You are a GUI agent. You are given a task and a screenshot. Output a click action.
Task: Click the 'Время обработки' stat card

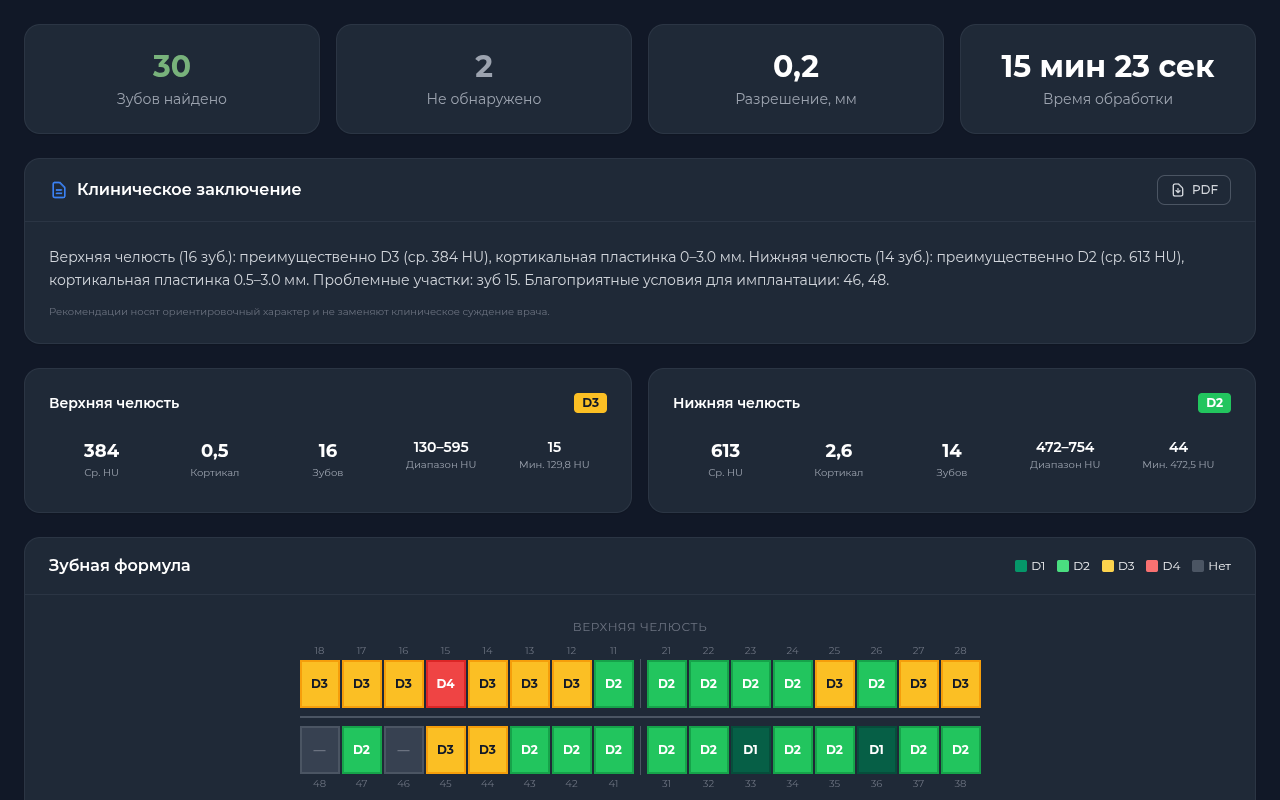pyautogui.click(x=1107, y=79)
